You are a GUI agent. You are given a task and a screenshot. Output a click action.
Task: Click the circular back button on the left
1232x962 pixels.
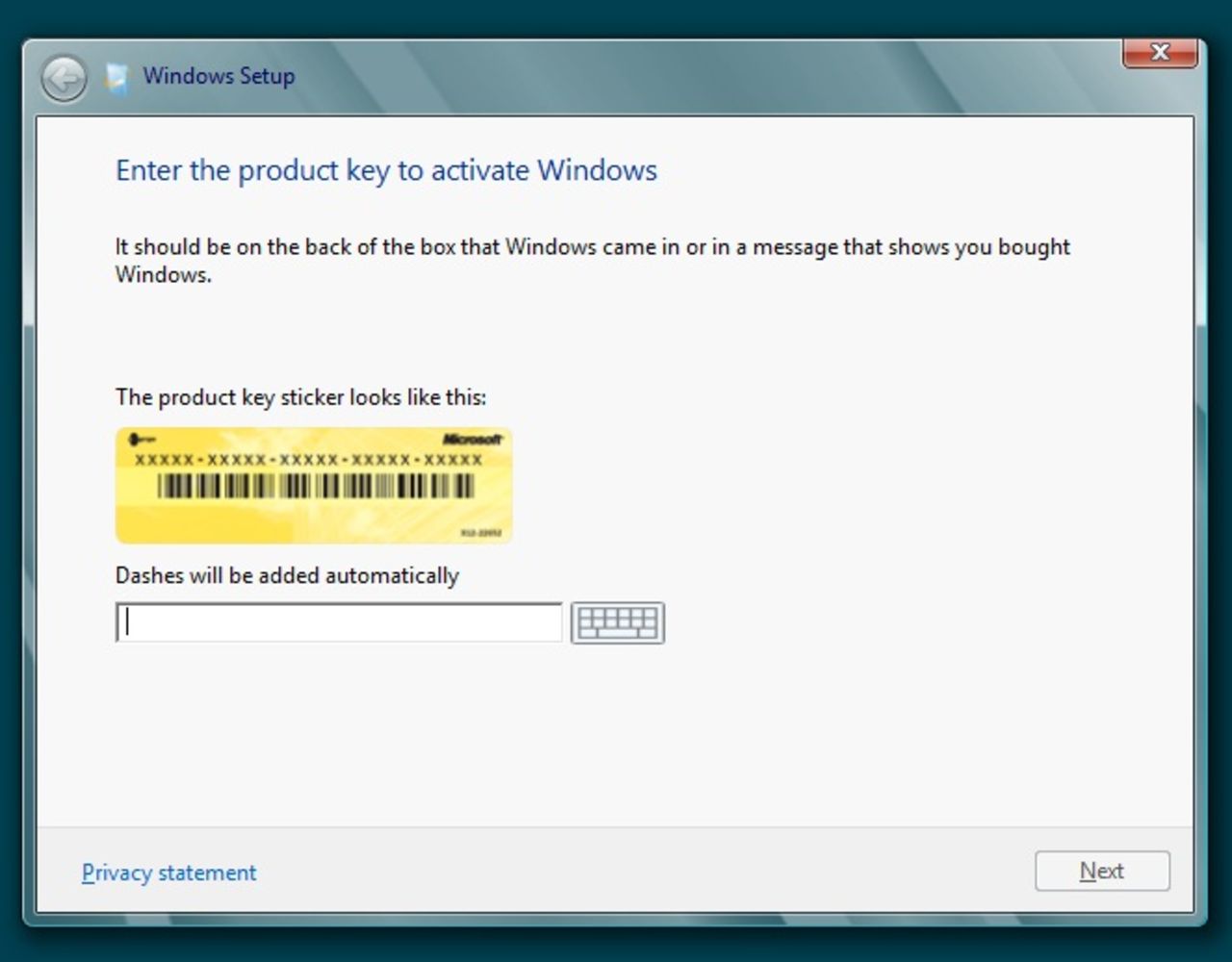pos(64,79)
